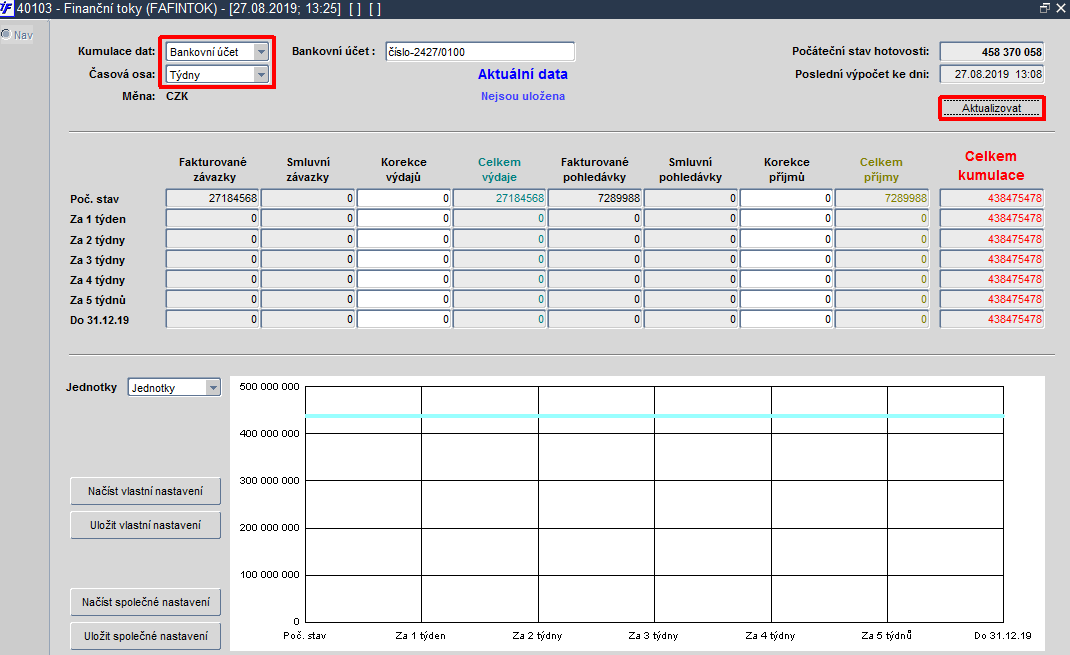Click Korekce příjmů field in Do 31.12.19 row

point(786,319)
